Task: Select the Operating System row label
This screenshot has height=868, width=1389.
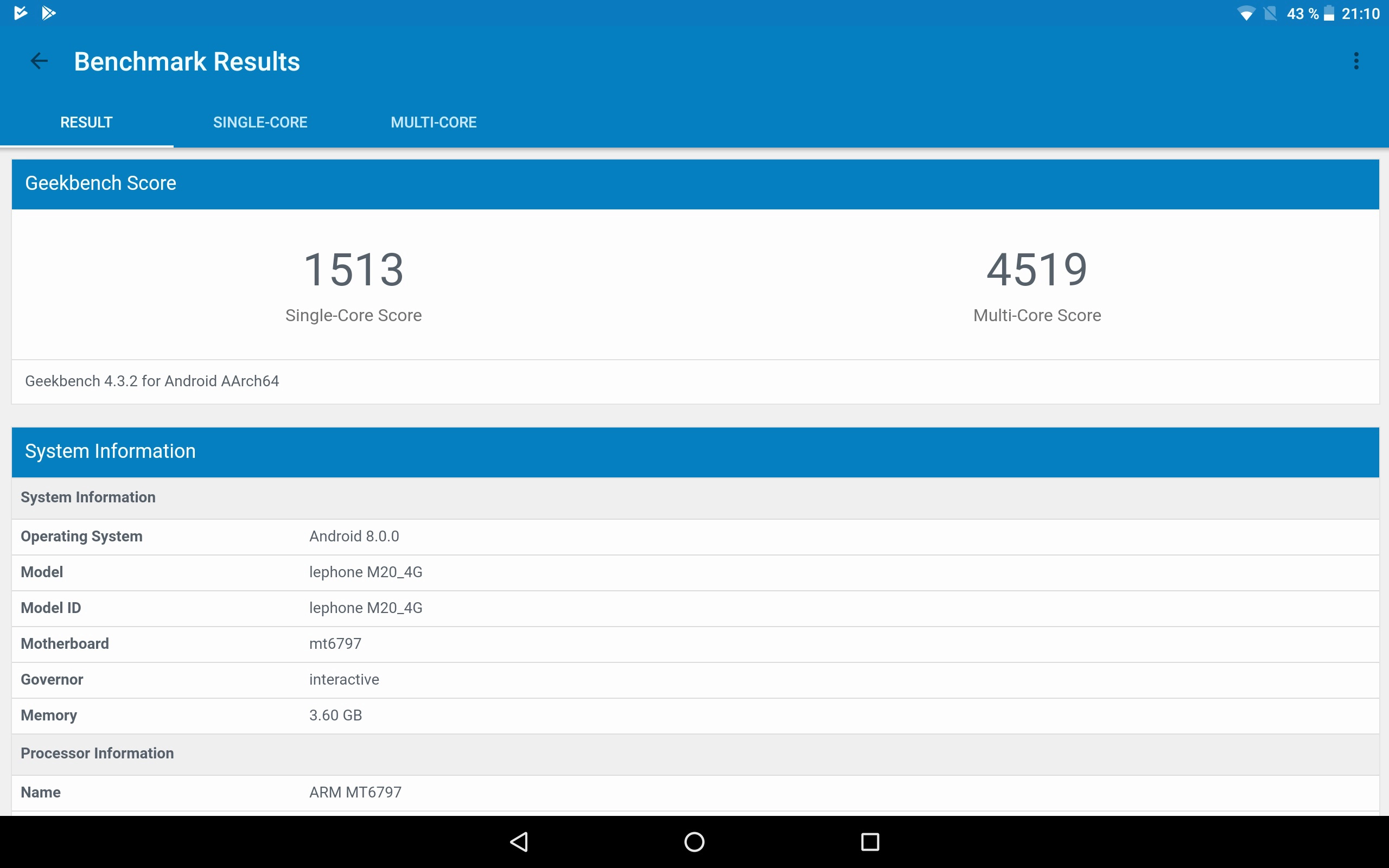Action: (x=81, y=536)
